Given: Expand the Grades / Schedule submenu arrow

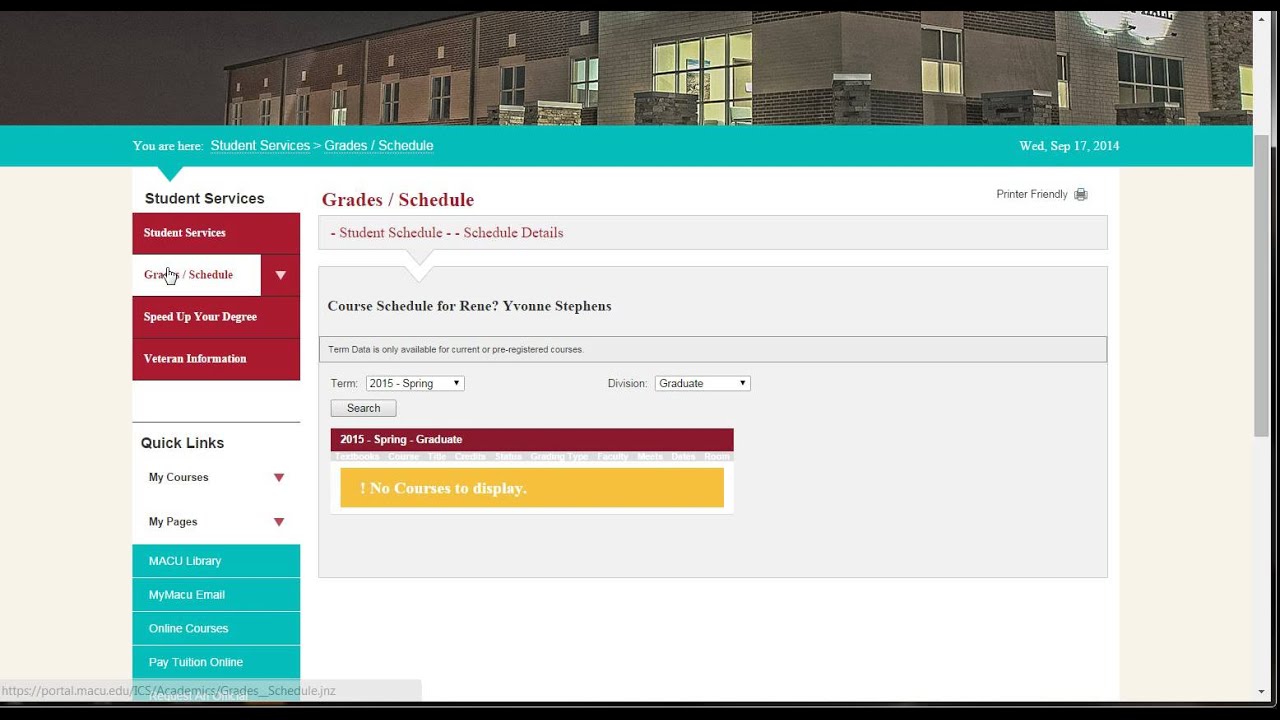Looking at the screenshot, I should pos(280,275).
